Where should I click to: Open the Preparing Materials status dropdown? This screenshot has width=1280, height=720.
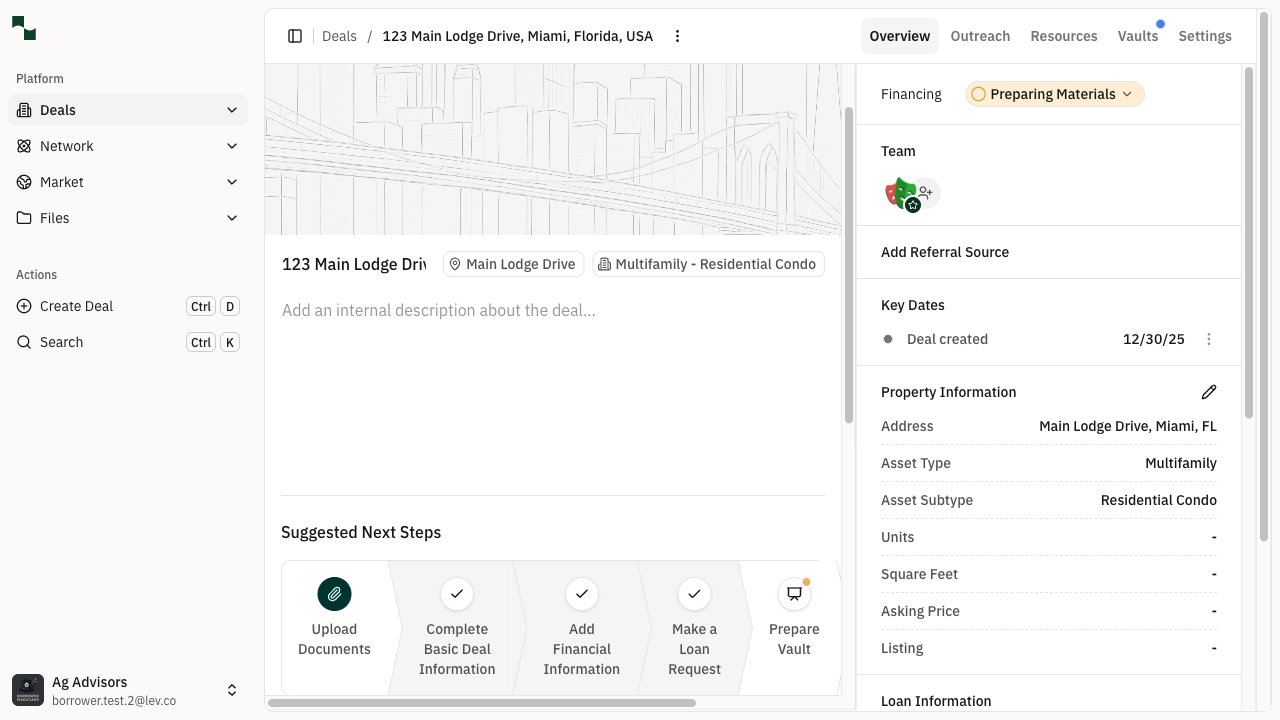coord(1054,94)
